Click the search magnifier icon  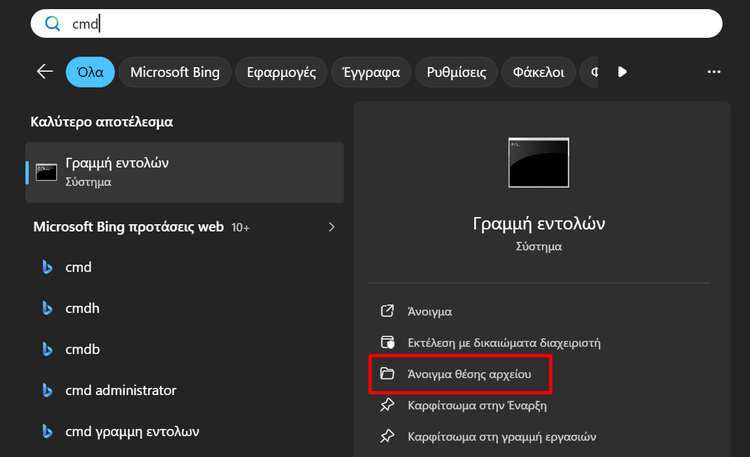tap(52, 24)
